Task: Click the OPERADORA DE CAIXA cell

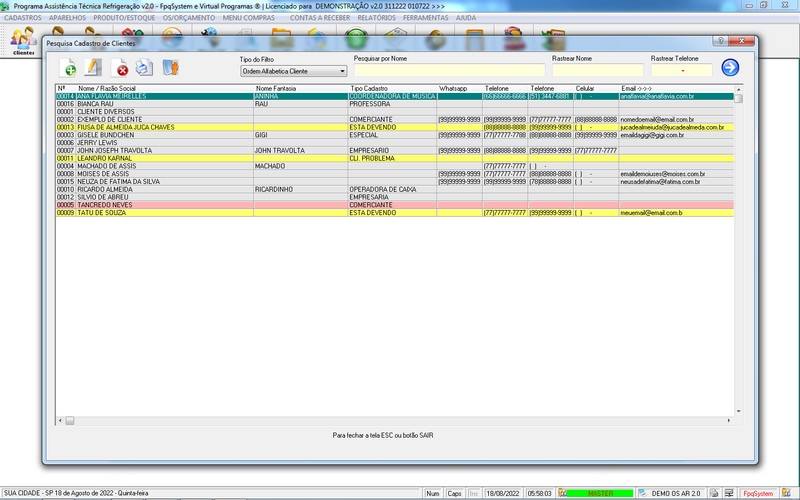Action: tap(392, 189)
